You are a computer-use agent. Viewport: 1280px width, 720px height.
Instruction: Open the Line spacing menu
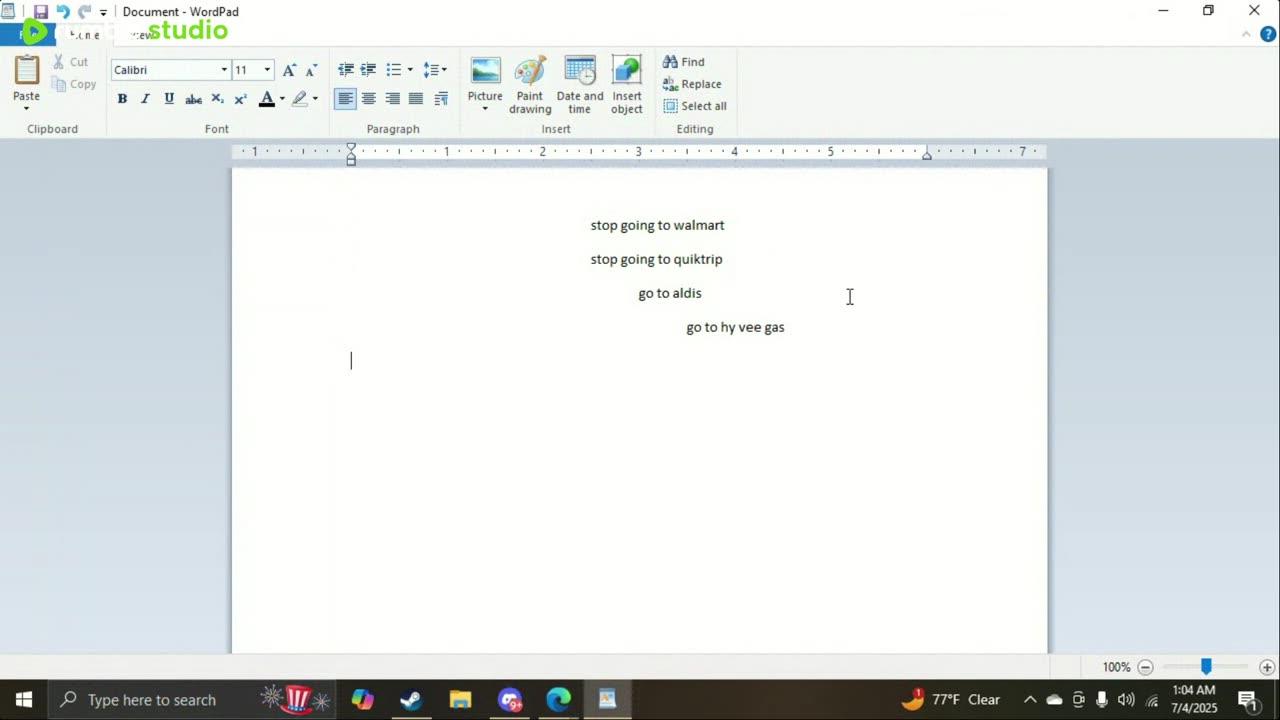435,70
